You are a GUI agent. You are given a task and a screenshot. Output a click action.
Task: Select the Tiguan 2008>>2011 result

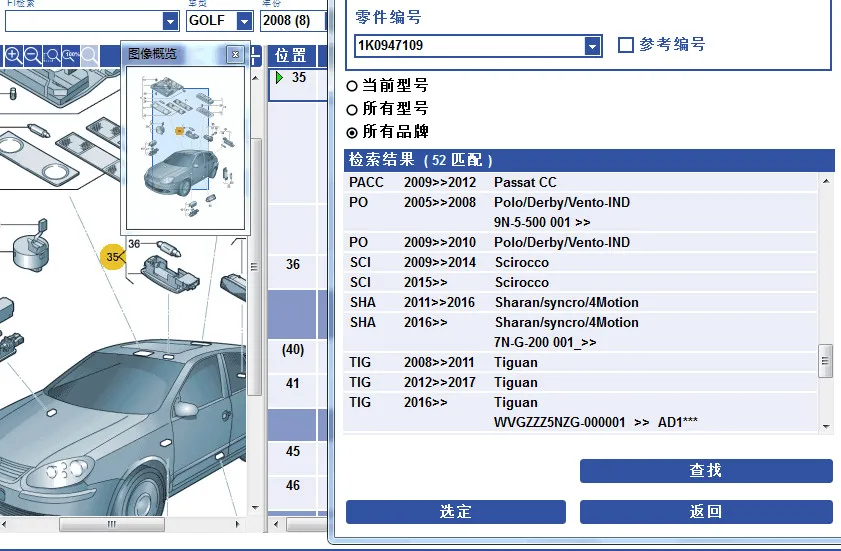coord(580,363)
